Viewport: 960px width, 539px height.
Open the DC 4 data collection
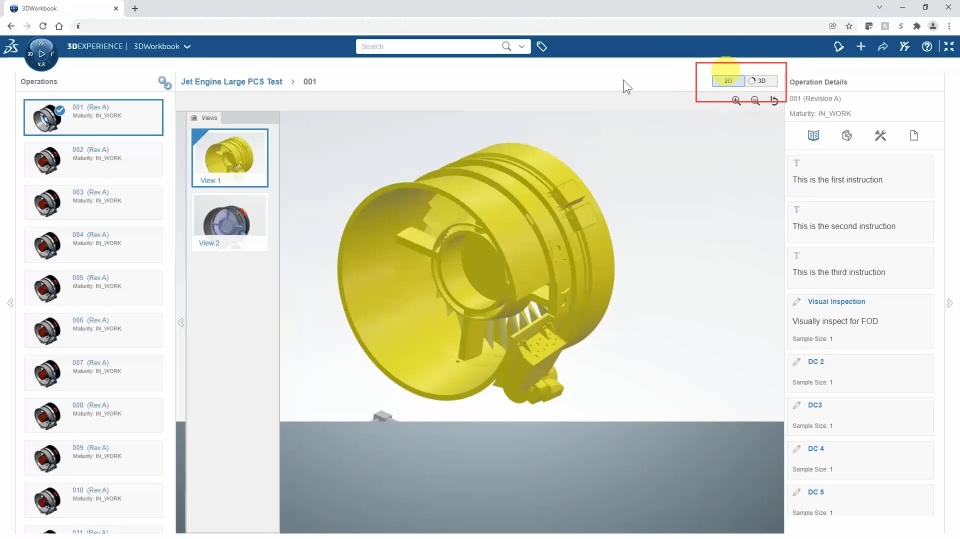coord(816,448)
